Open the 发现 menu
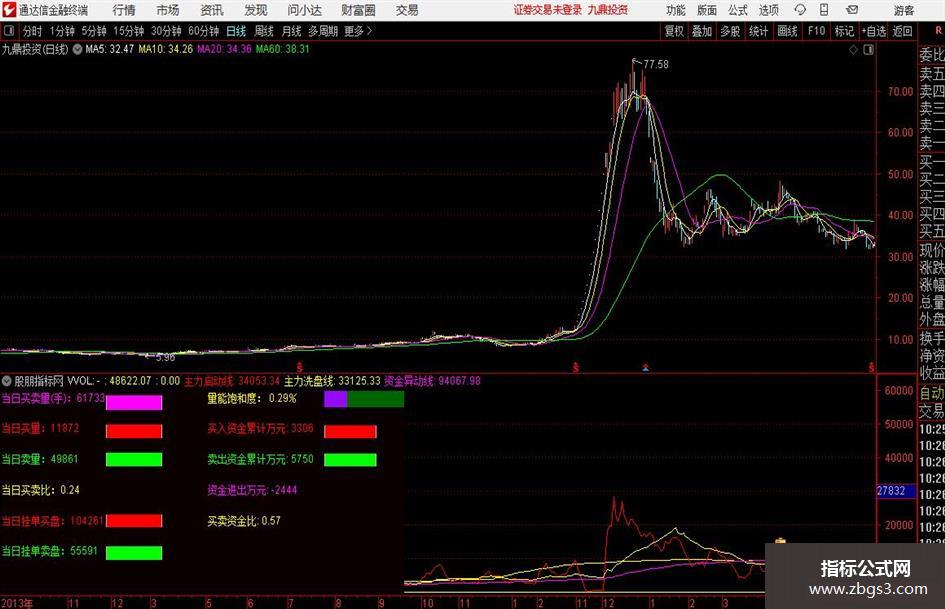Viewport: 945px width, 609px height. (x=256, y=10)
